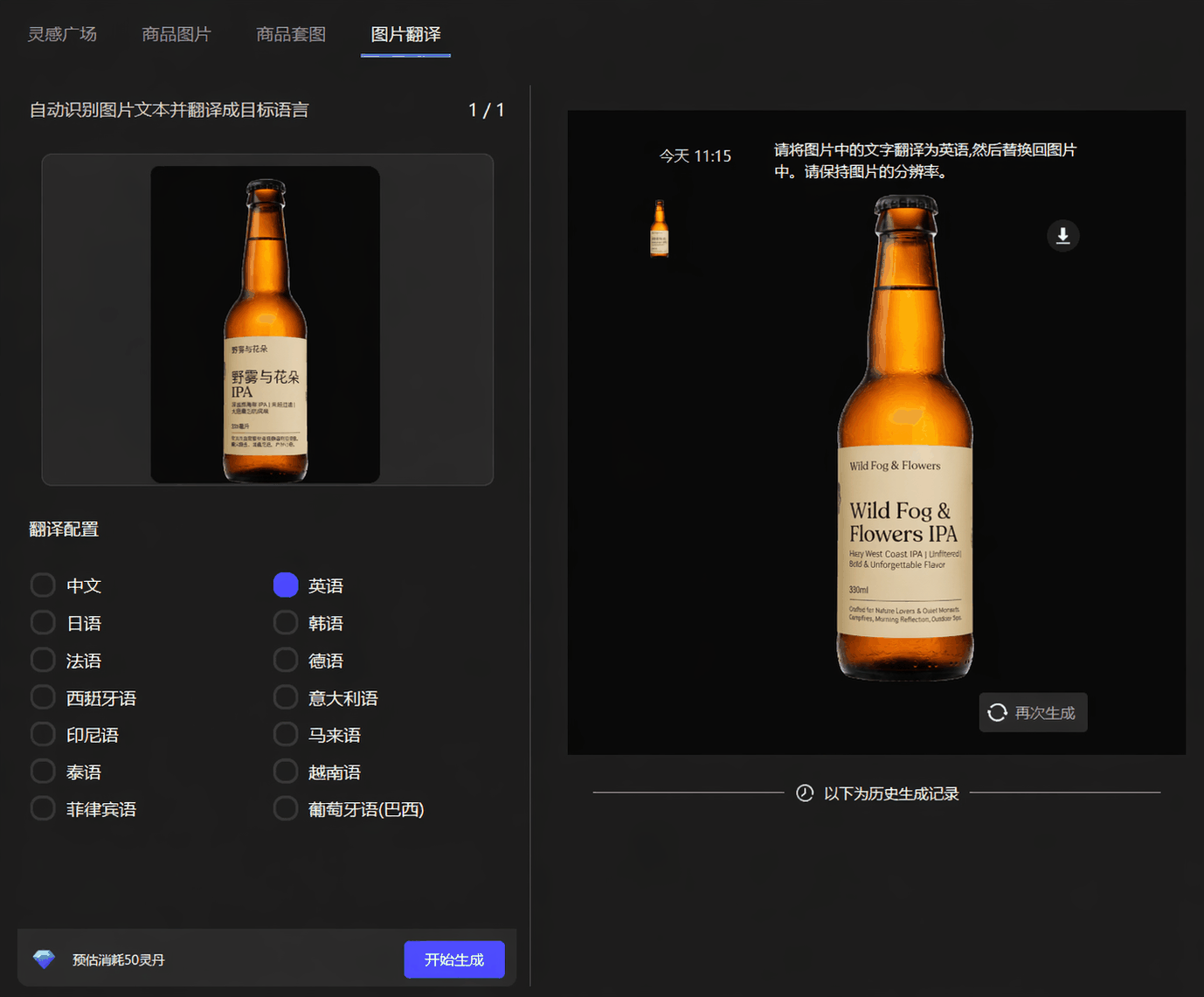Viewport: 1204px width, 997px height.
Task: Click the uploaded Chinese-label bottle image
Action: coord(266,324)
